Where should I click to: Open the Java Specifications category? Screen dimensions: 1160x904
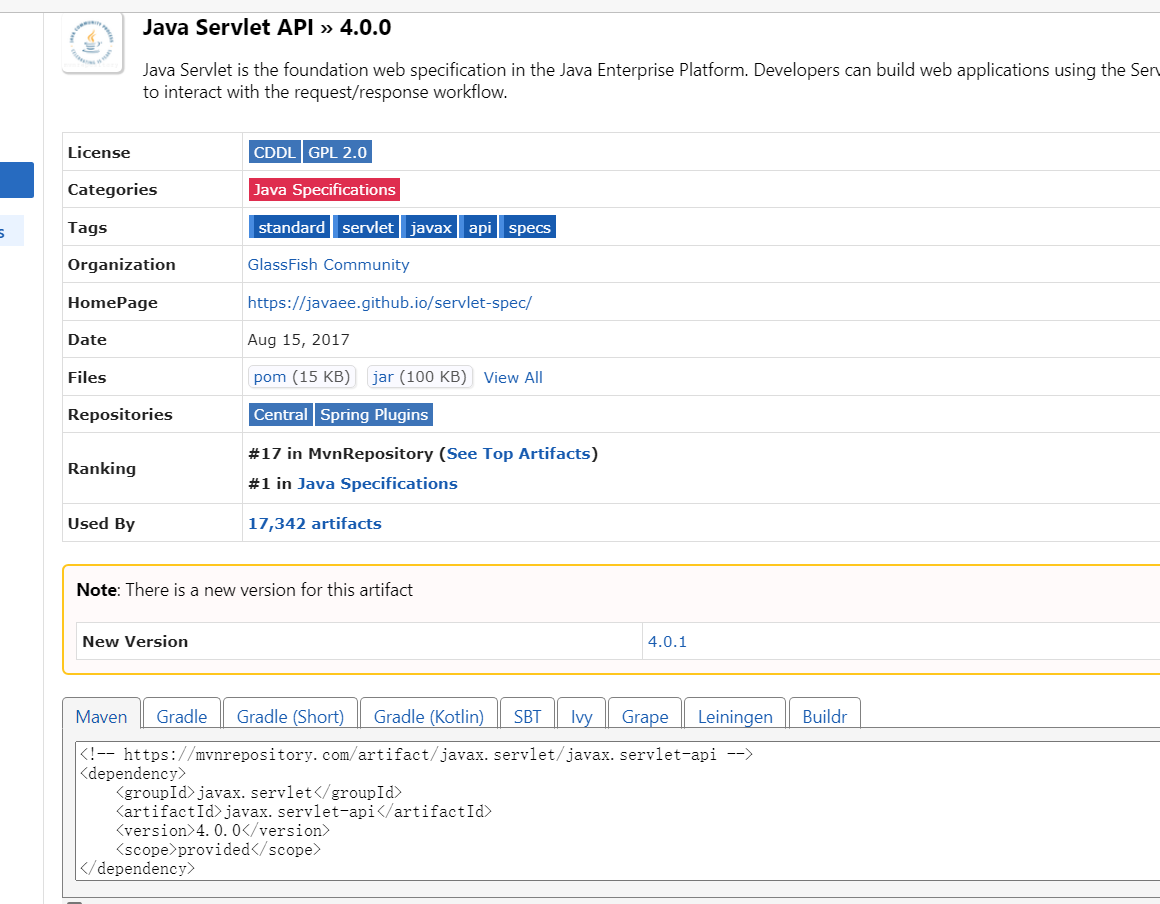(324, 189)
